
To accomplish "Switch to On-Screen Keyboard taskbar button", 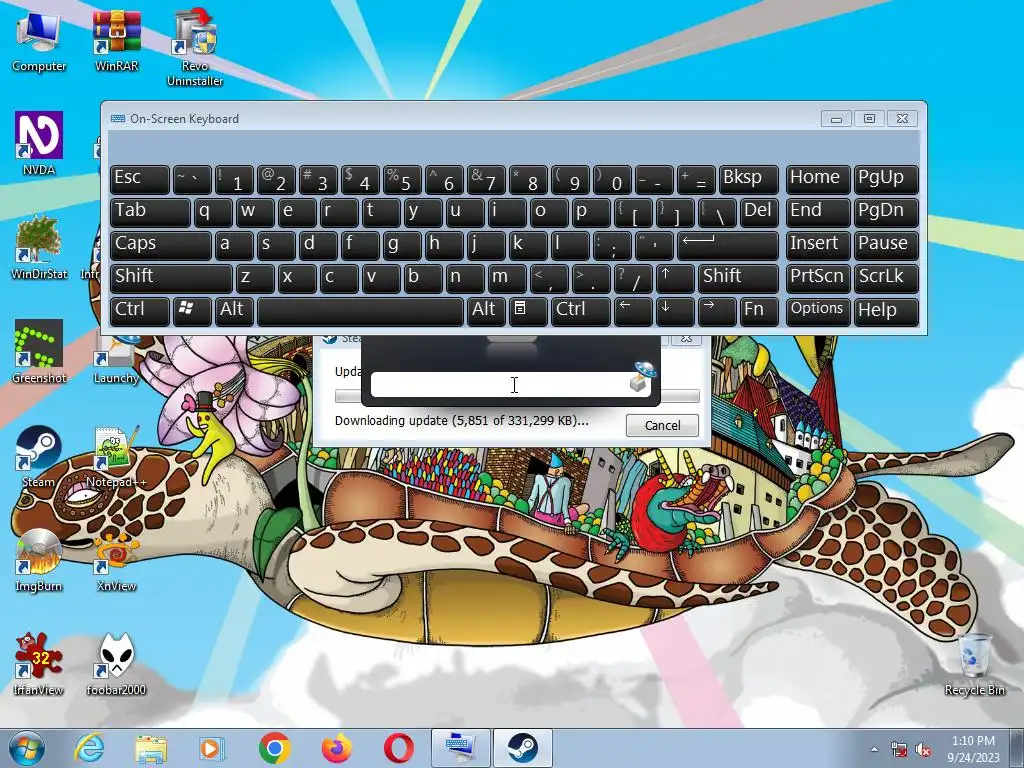I will [460, 748].
